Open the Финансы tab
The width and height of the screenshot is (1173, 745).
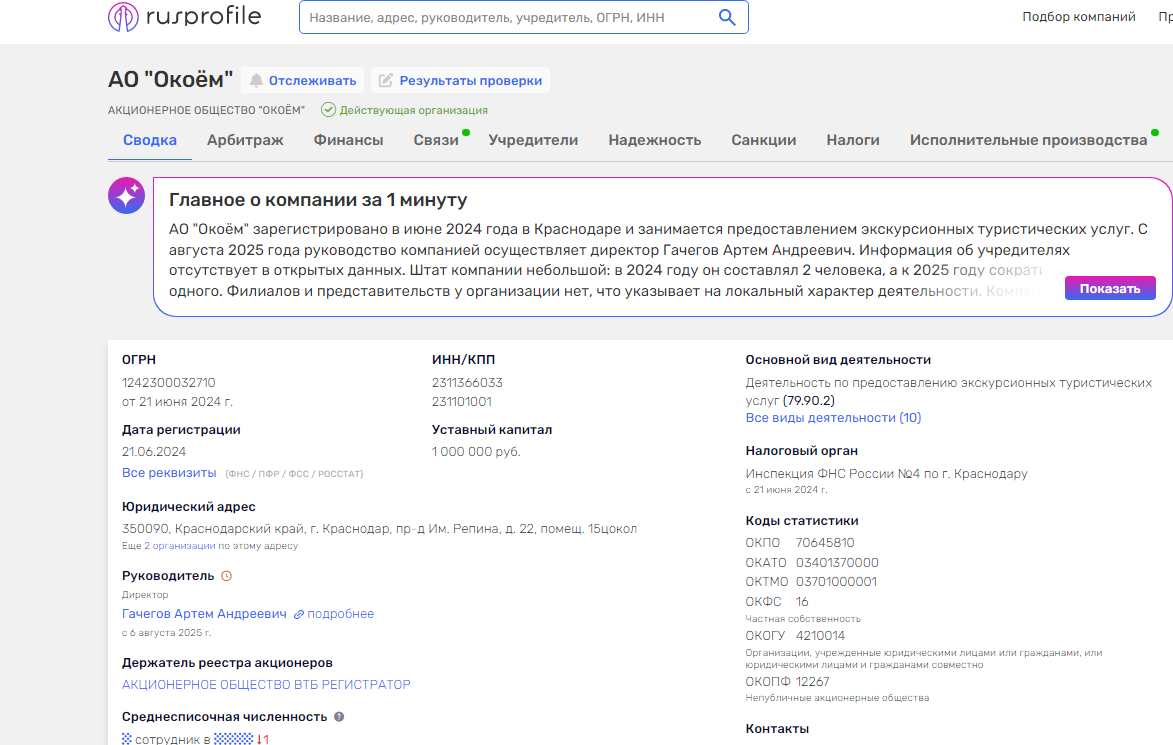(x=349, y=140)
